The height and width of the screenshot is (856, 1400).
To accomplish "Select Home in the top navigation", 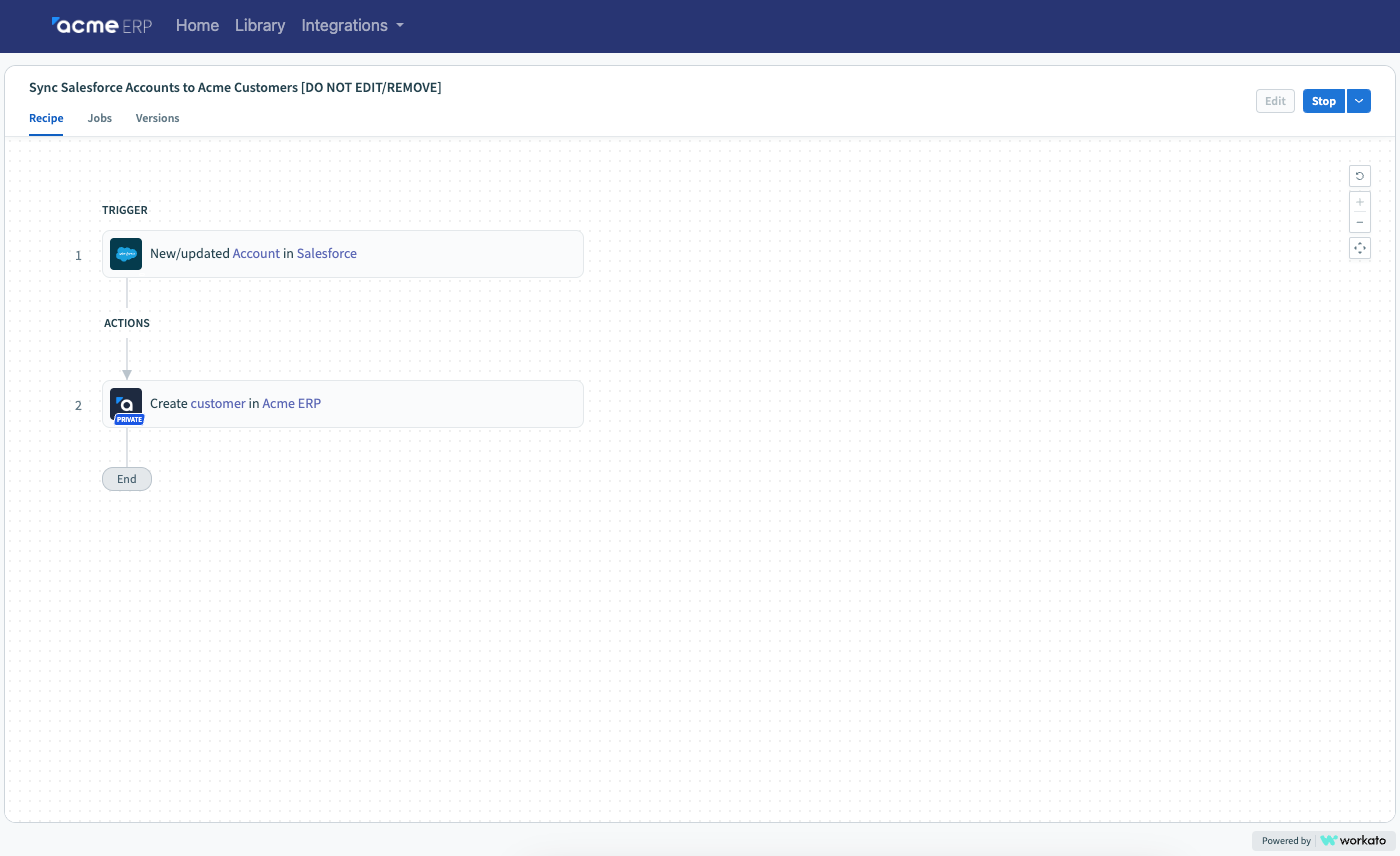I will coord(197,25).
